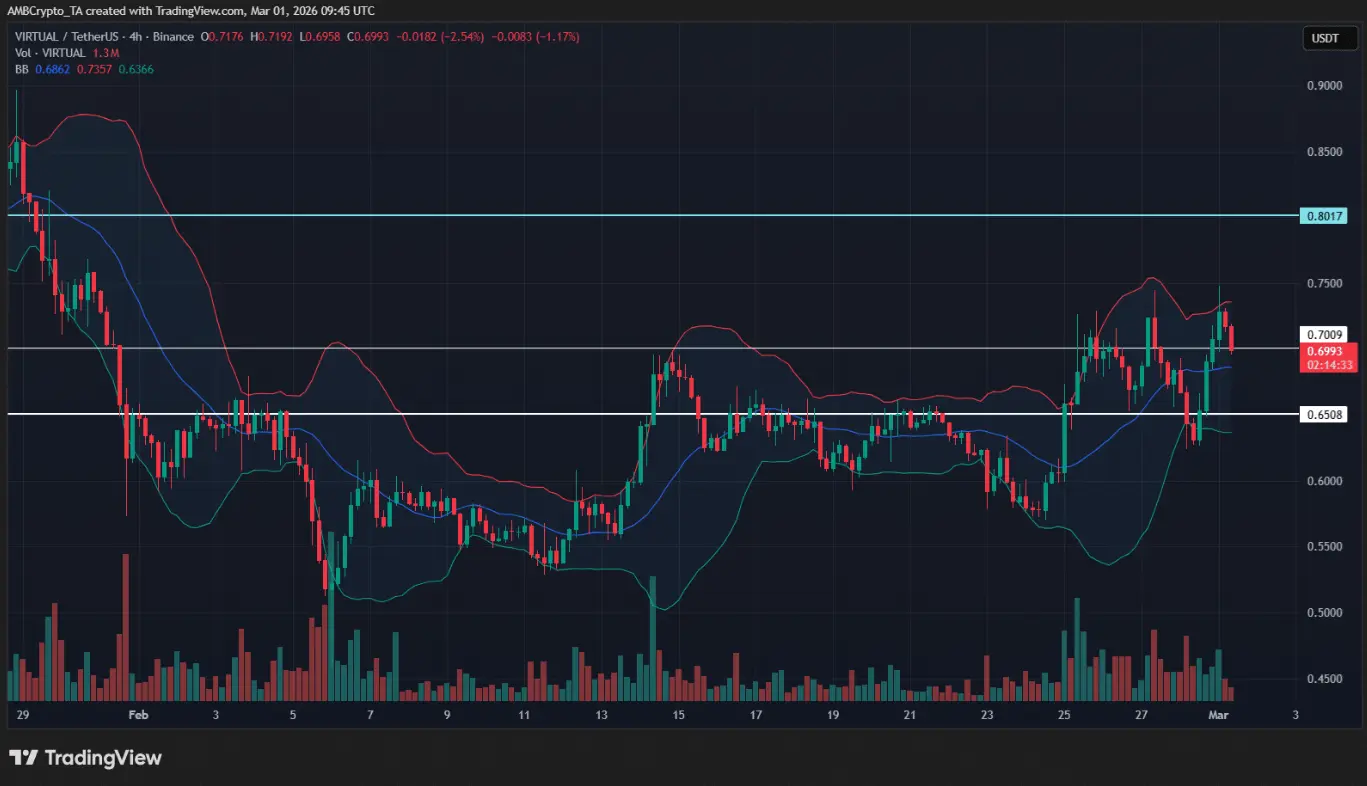
Task: Click the Mar label on the time axis
Action: point(1219,715)
